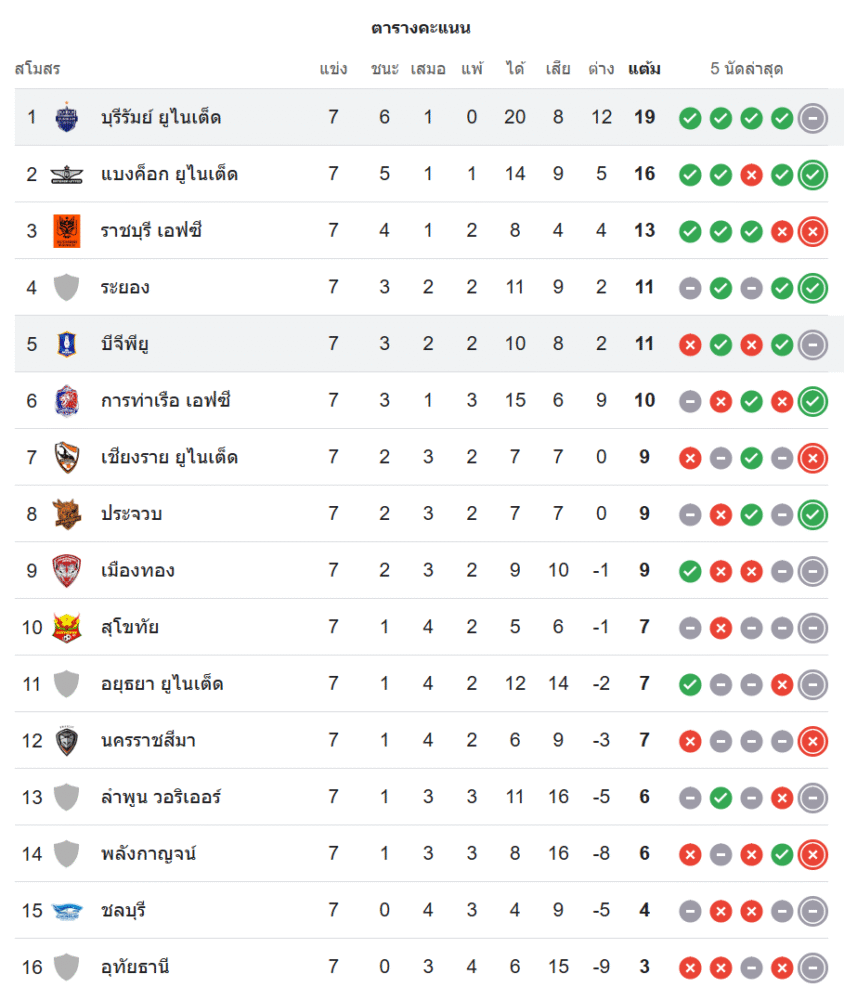The width and height of the screenshot is (844, 1000).
Task: Click the แต้ม points column header
Action: coord(644,69)
